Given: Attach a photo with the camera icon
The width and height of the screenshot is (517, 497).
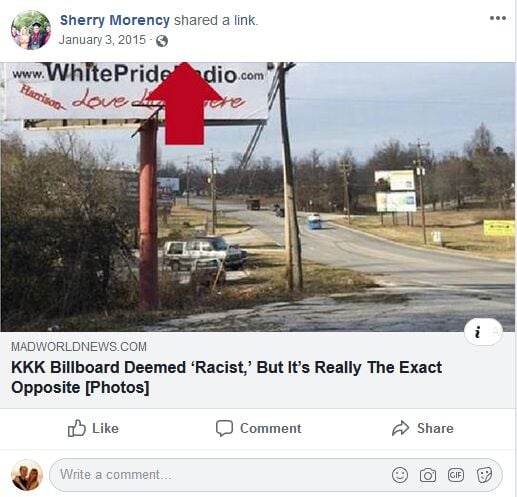Looking at the screenshot, I should point(428,475).
